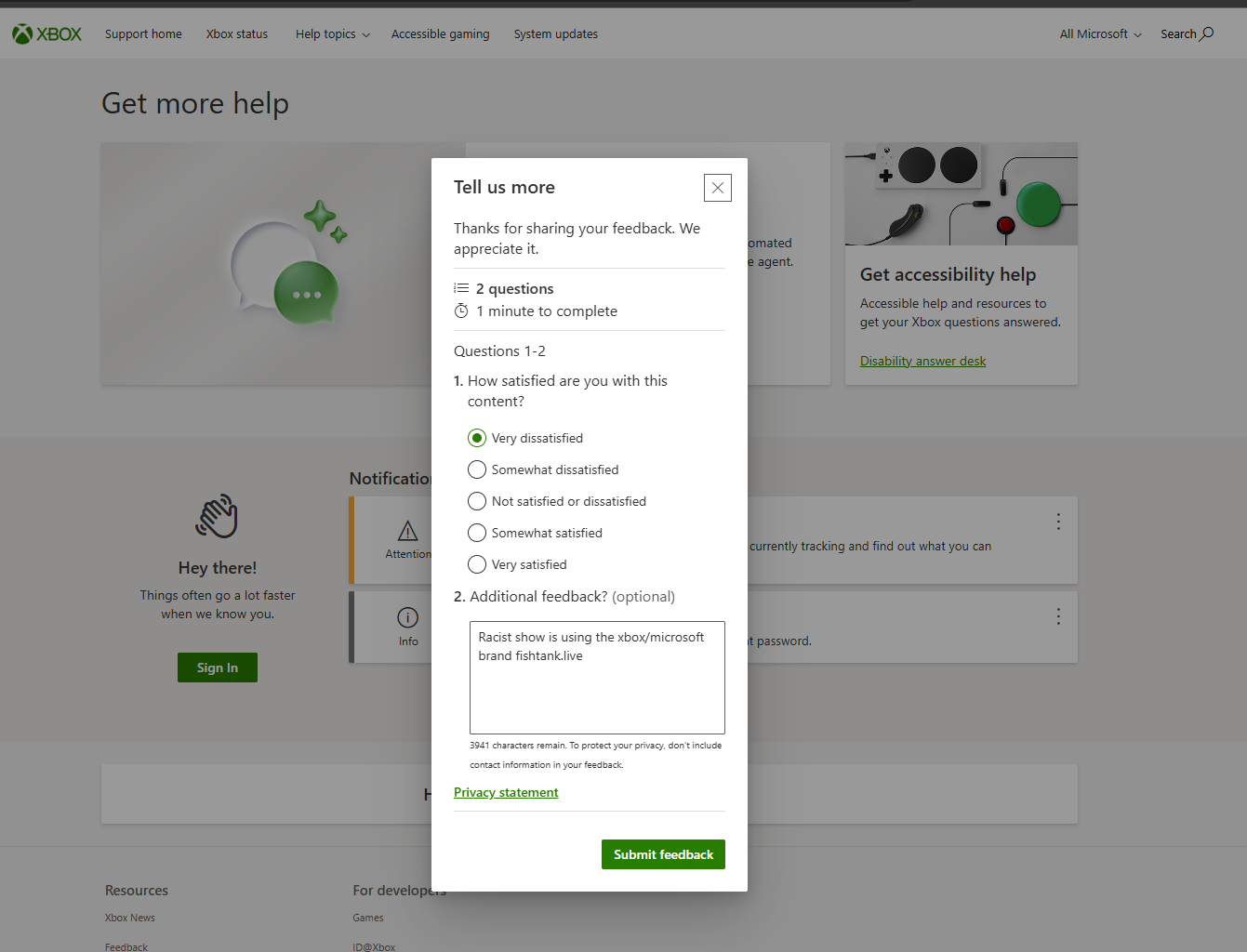Open the Privacy statement link

click(x=506, y=792)
